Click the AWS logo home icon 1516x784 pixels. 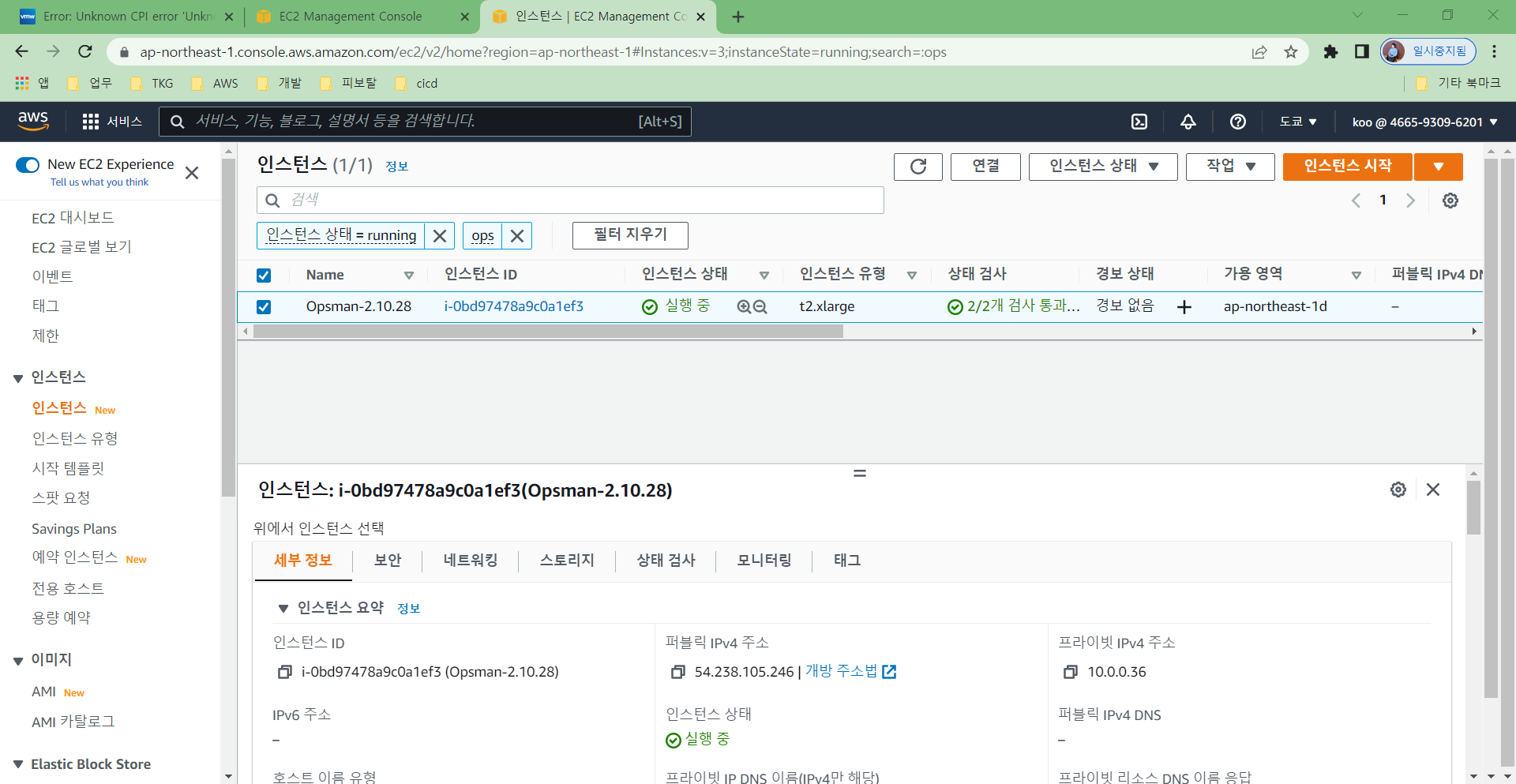coord(33,121)
